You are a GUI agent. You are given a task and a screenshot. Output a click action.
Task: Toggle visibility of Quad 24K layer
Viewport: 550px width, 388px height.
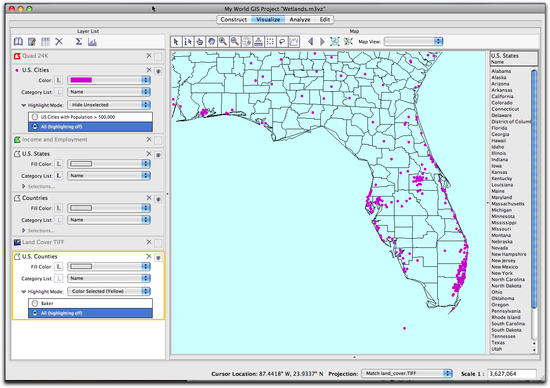pyautogui.click(x=158, y=56)
